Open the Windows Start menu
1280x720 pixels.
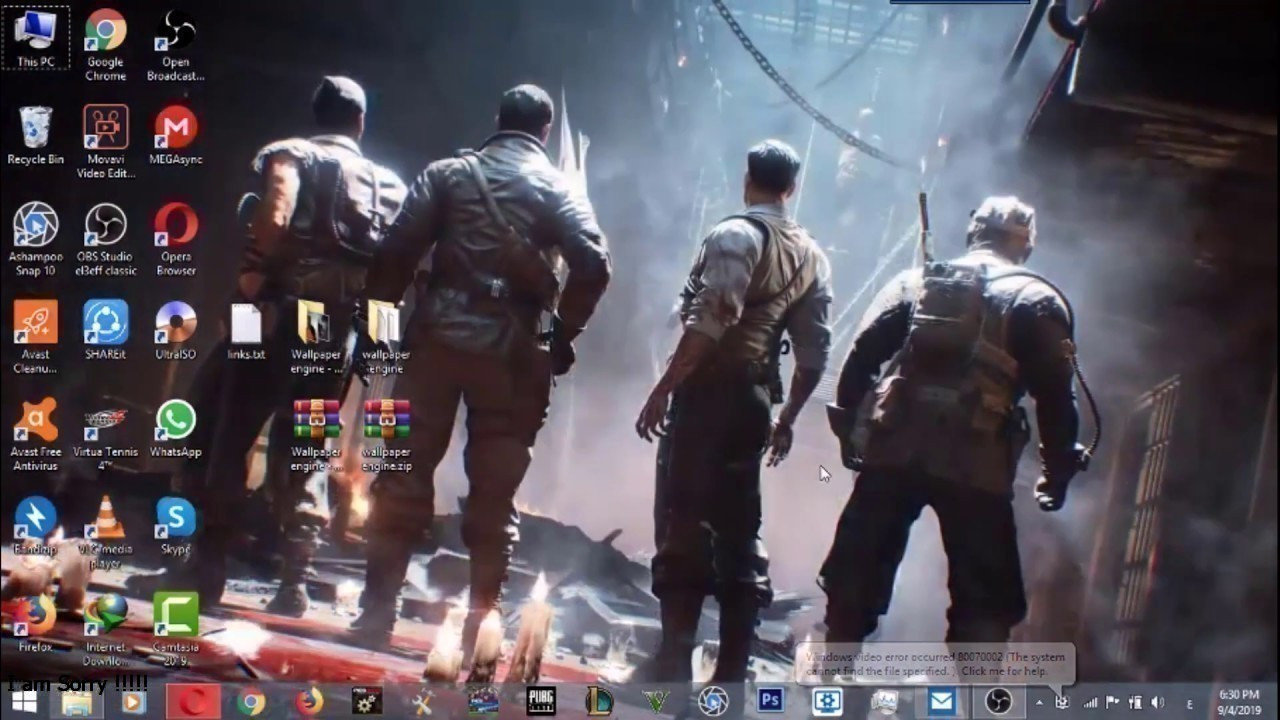point(22,702)
